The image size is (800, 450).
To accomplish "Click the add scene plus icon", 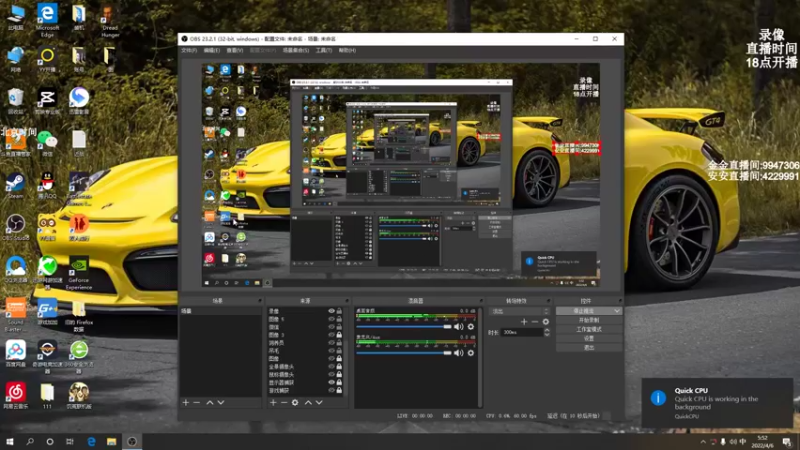I will (x=185, y=402).
